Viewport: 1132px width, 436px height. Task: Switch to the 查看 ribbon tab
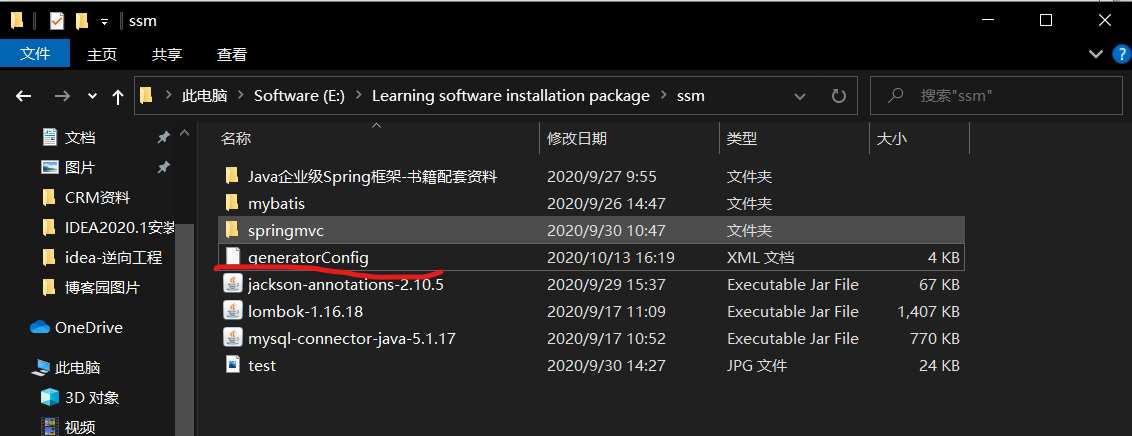232,54
